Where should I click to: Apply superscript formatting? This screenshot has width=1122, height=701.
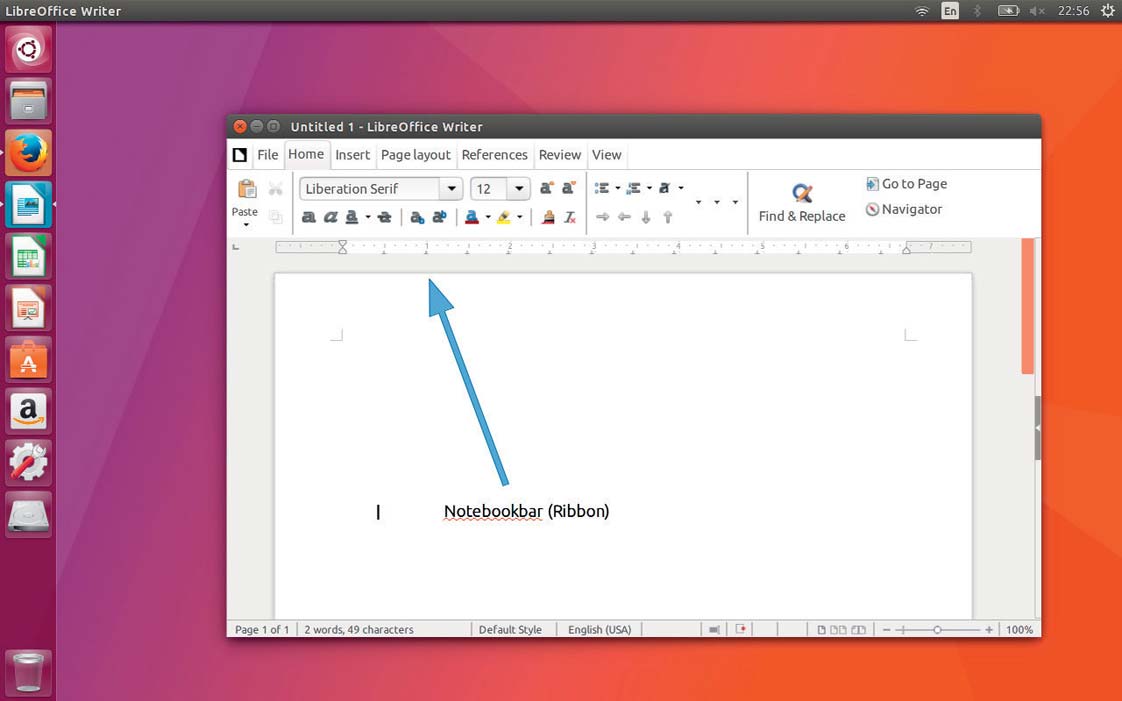[439, 217]
